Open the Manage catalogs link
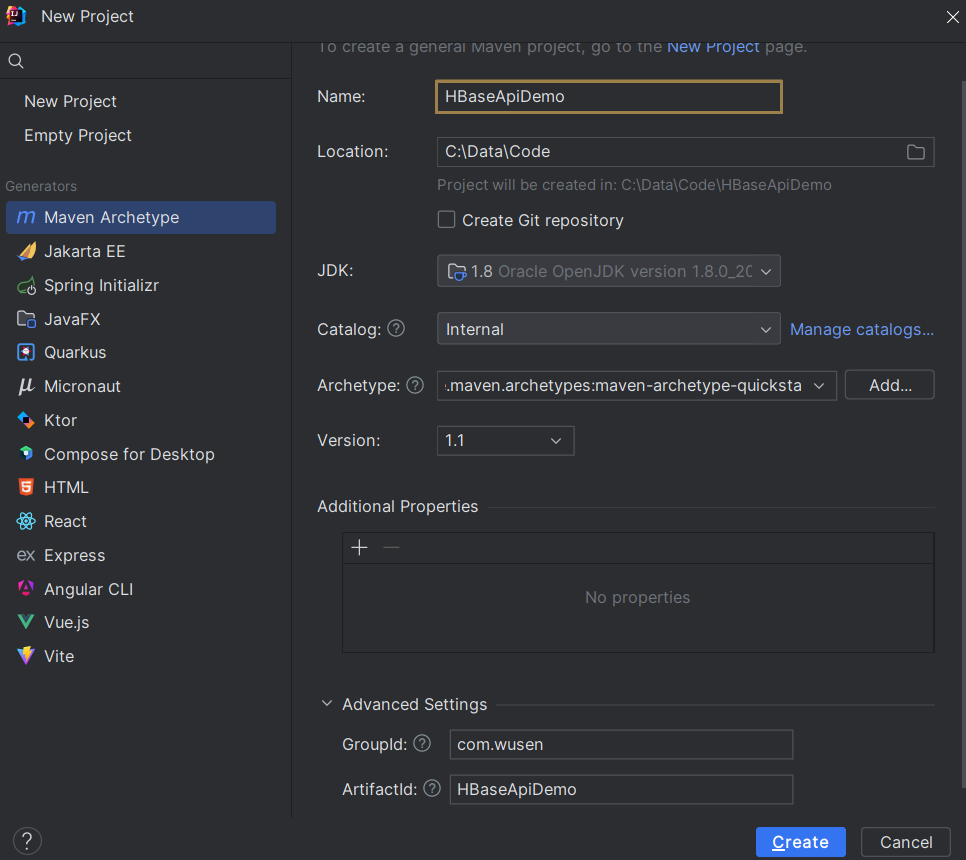 coord(861,329)
